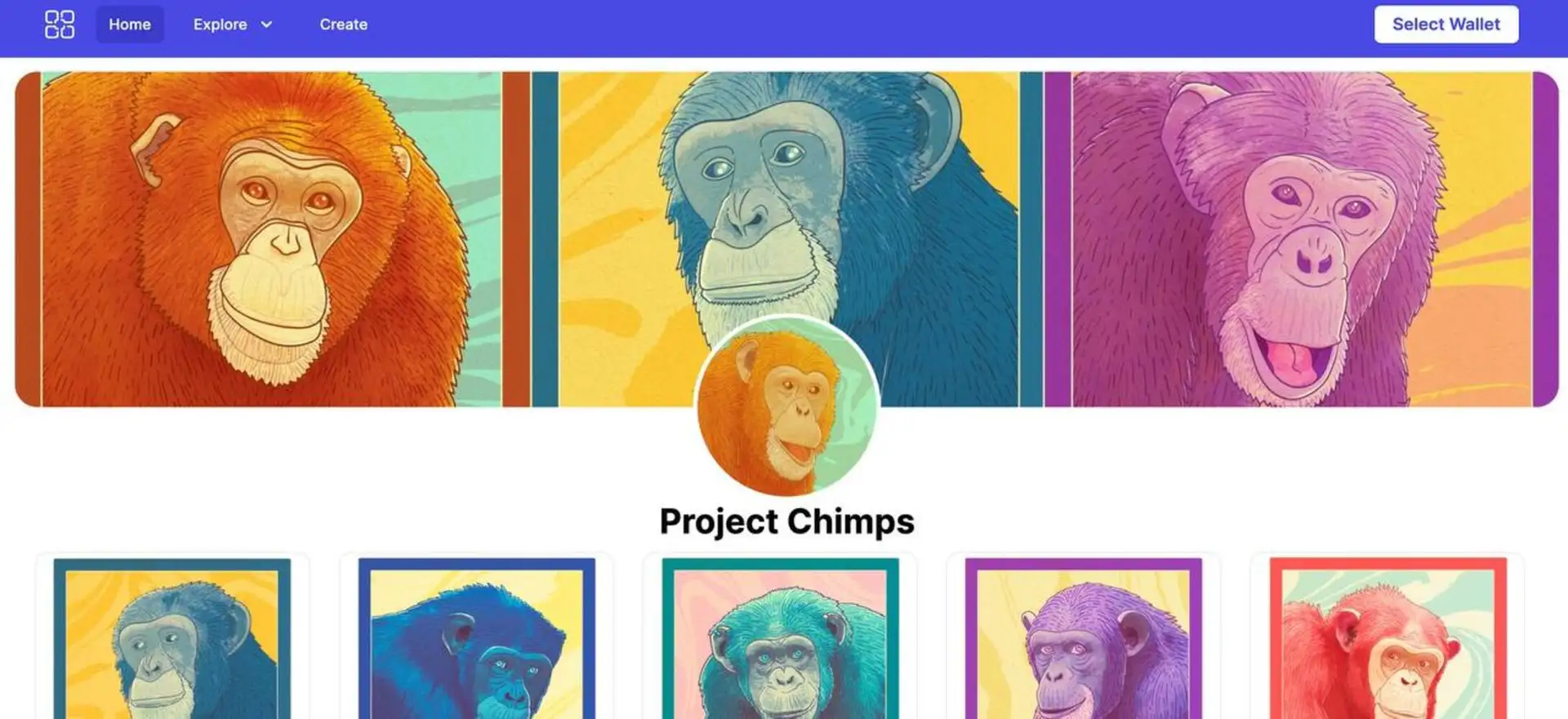Screen dimensions: 1568x719
Task: Click the chevron next to Explore
Action: [266, 24]
